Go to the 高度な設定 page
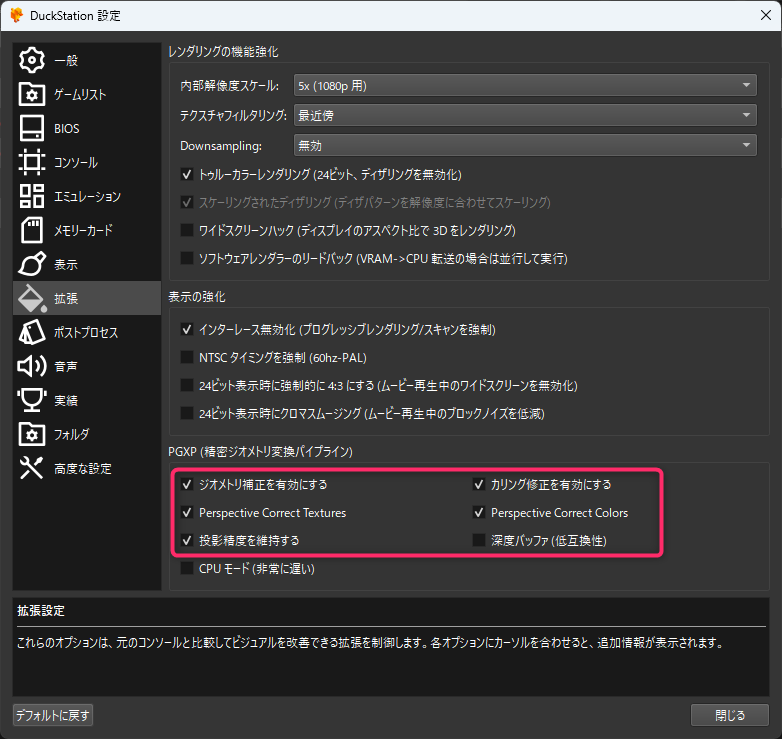 (87, 468)
